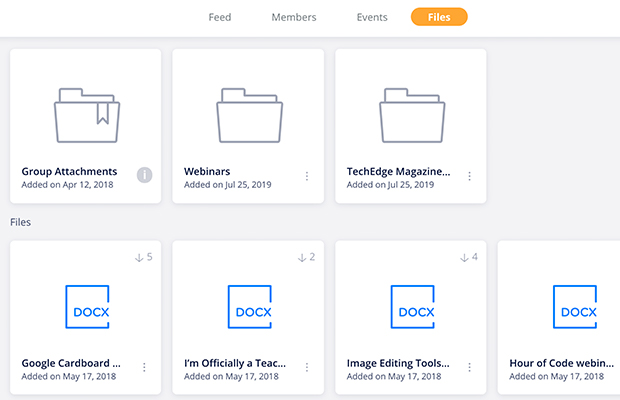Open the Members tab
The height and width of the screenshot is (400, 620).
click(x=294, y=17)
